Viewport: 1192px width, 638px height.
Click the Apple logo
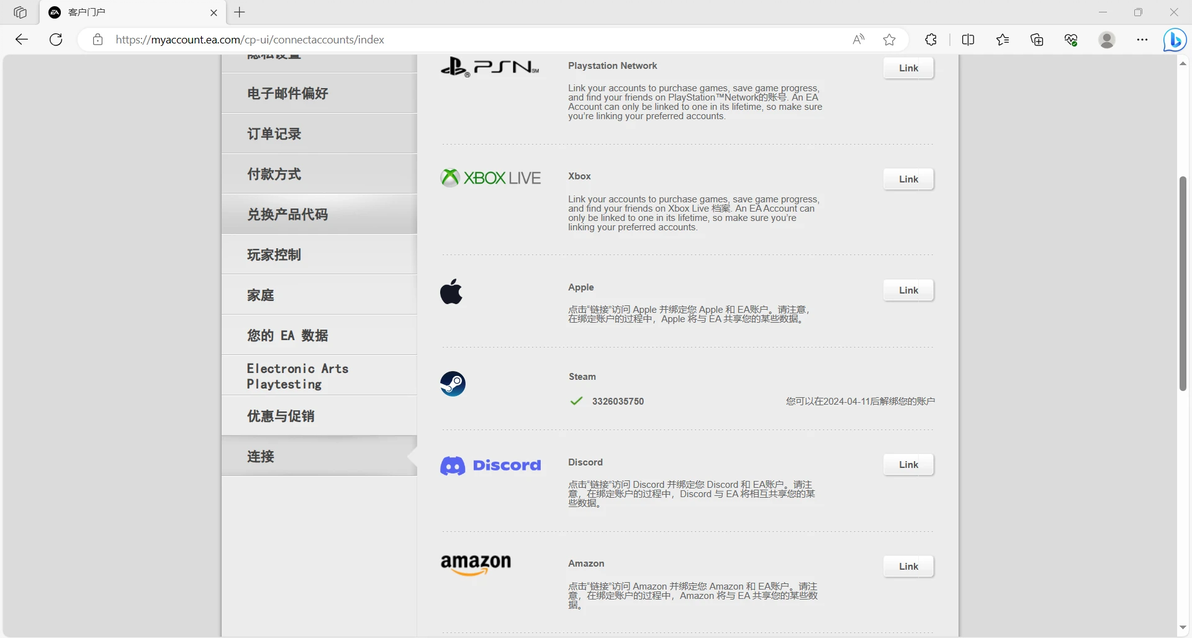451,291
